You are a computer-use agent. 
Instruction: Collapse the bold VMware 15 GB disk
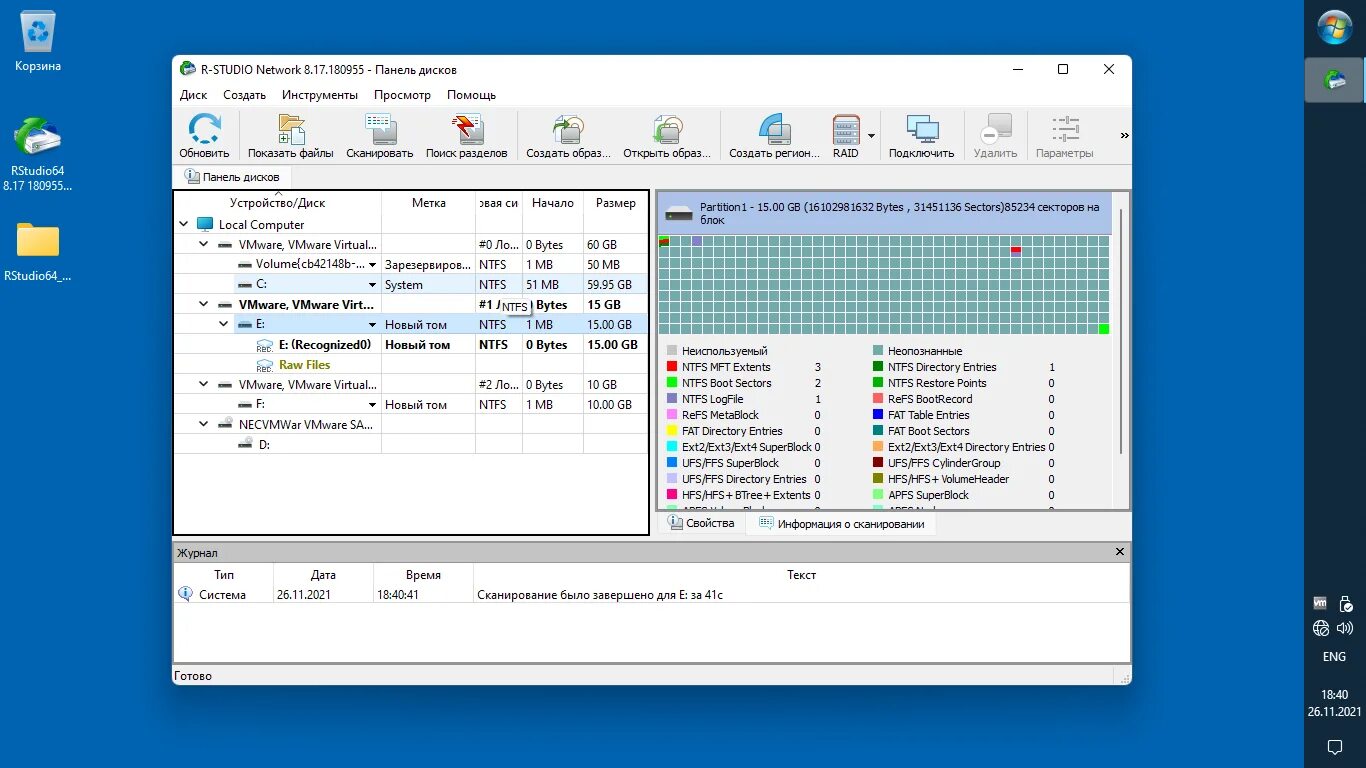point(204,305)
